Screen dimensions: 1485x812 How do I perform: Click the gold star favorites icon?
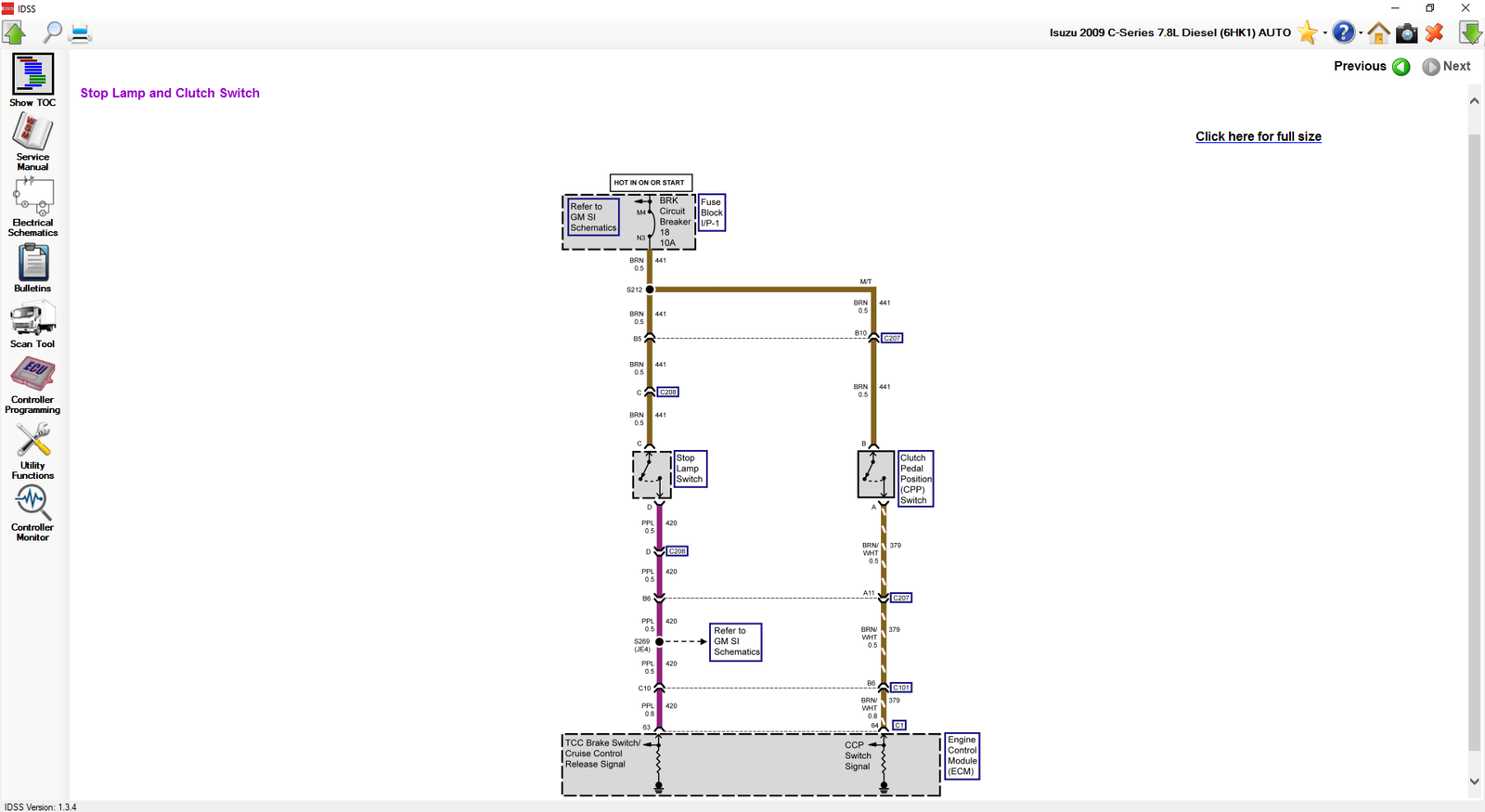pos(1308,32)
